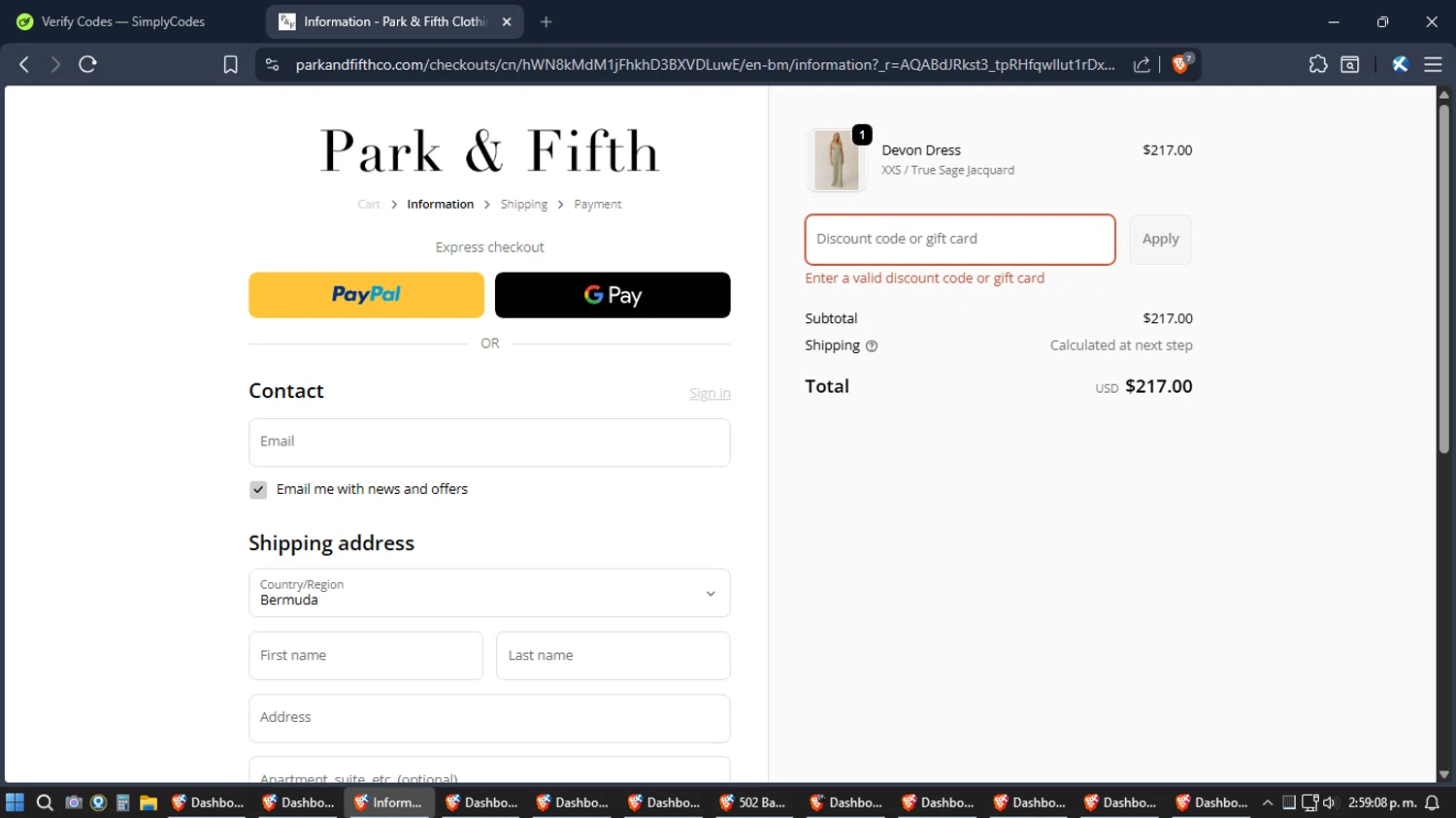The width and height of the screenshot is (1456, 818).
Task: Click the volume speaker icon in the tray
Action: (x=1329, y=802)
